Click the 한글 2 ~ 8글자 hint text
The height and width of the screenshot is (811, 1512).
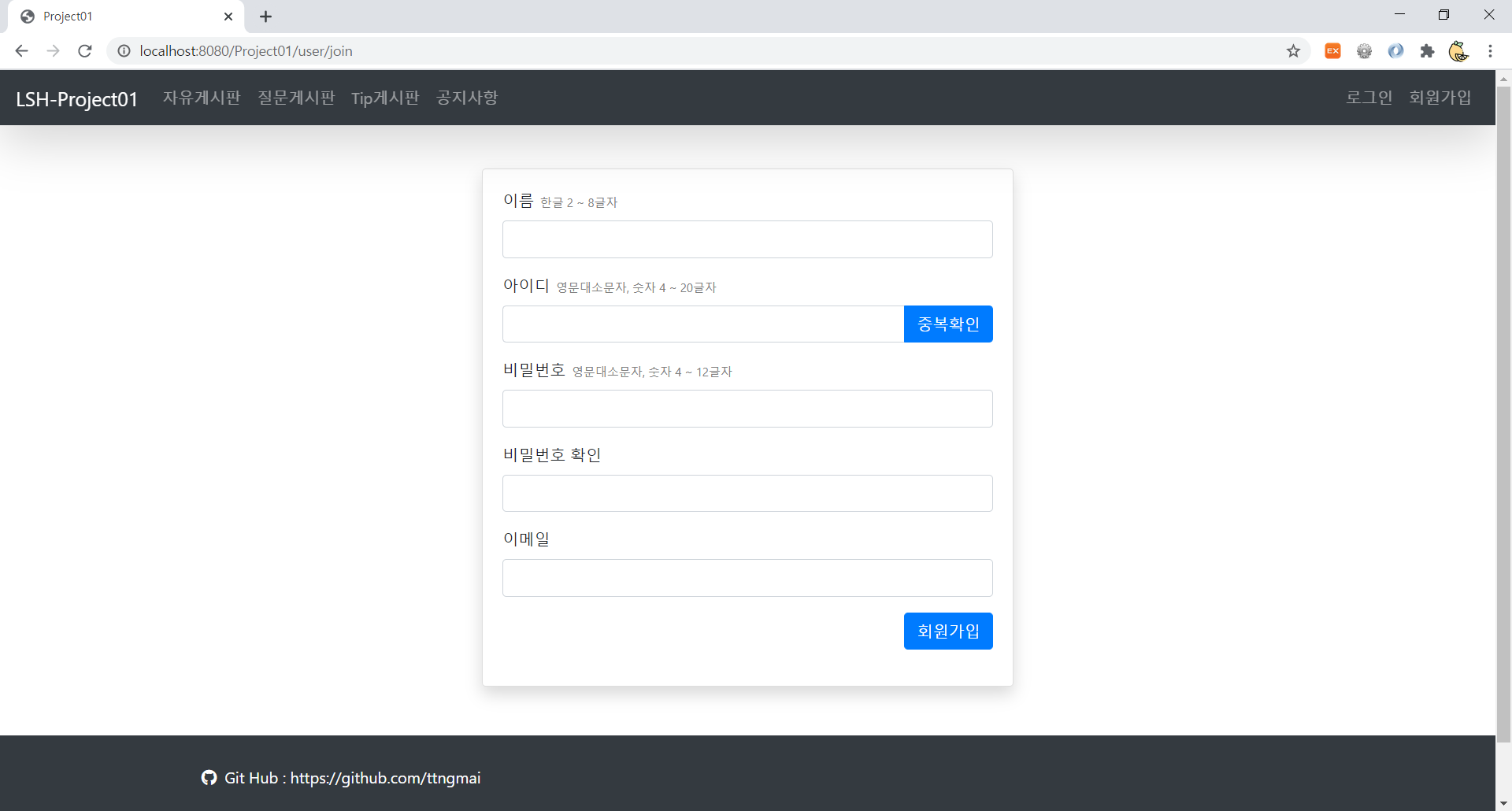579,203
